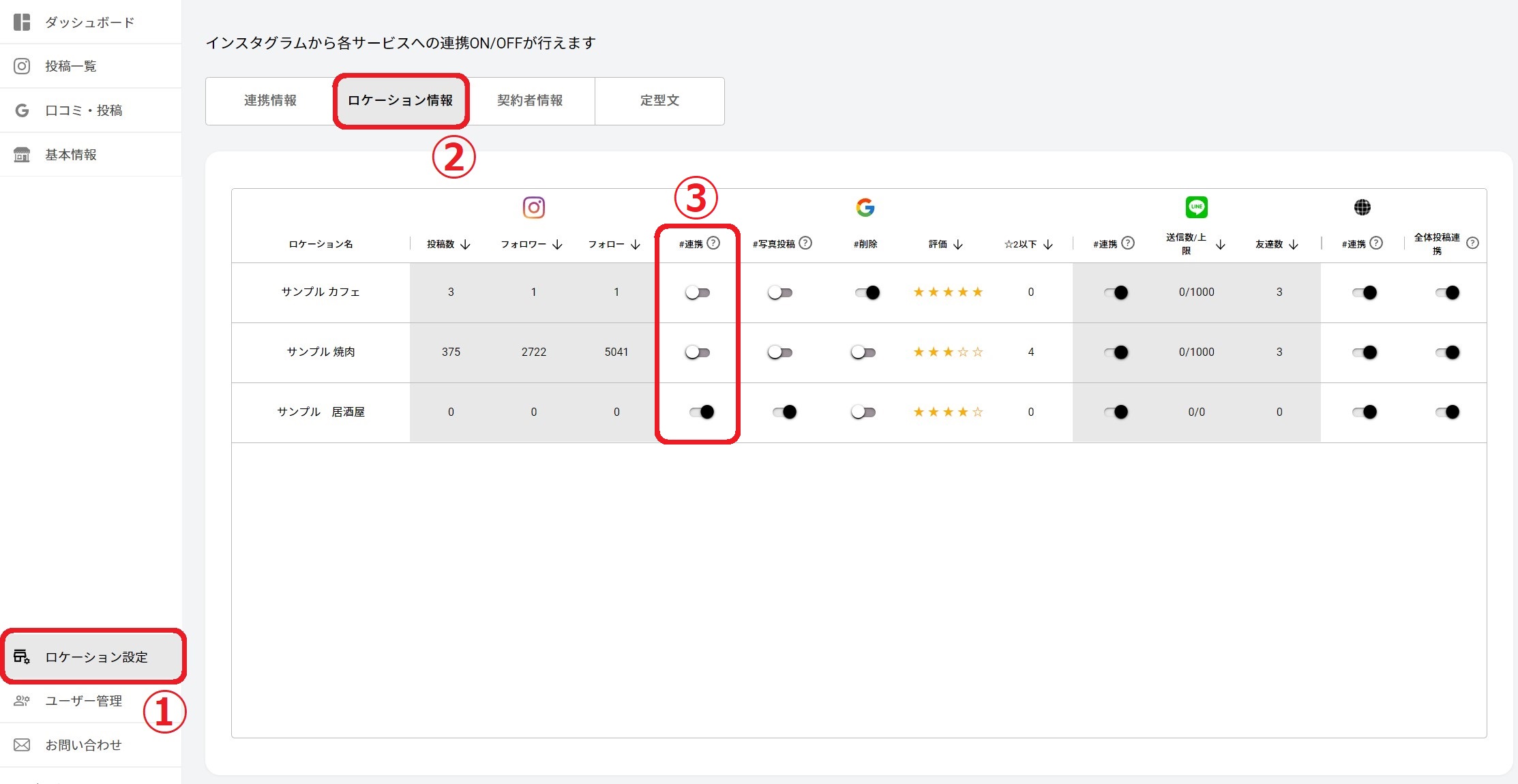Click the Google logo column header icon

pyautogui.click(x=865, y=207)
